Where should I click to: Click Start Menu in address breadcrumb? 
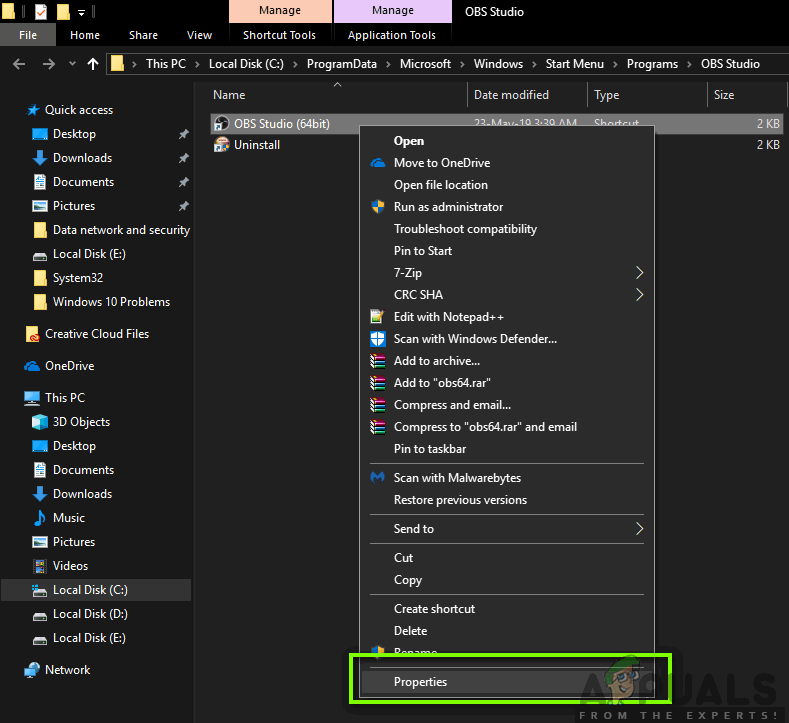point(573,64)
